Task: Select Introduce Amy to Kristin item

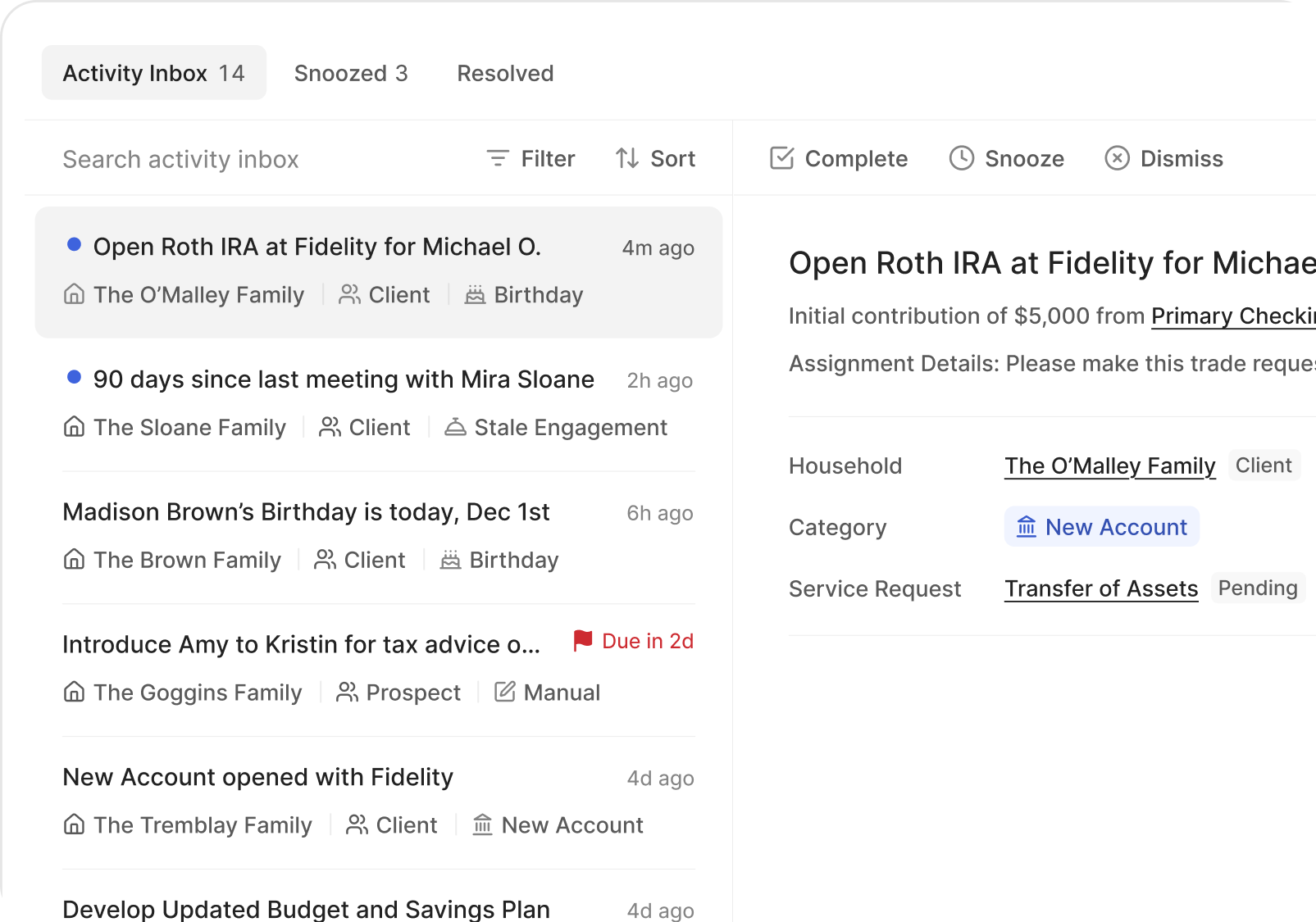Action: [379, 670]
